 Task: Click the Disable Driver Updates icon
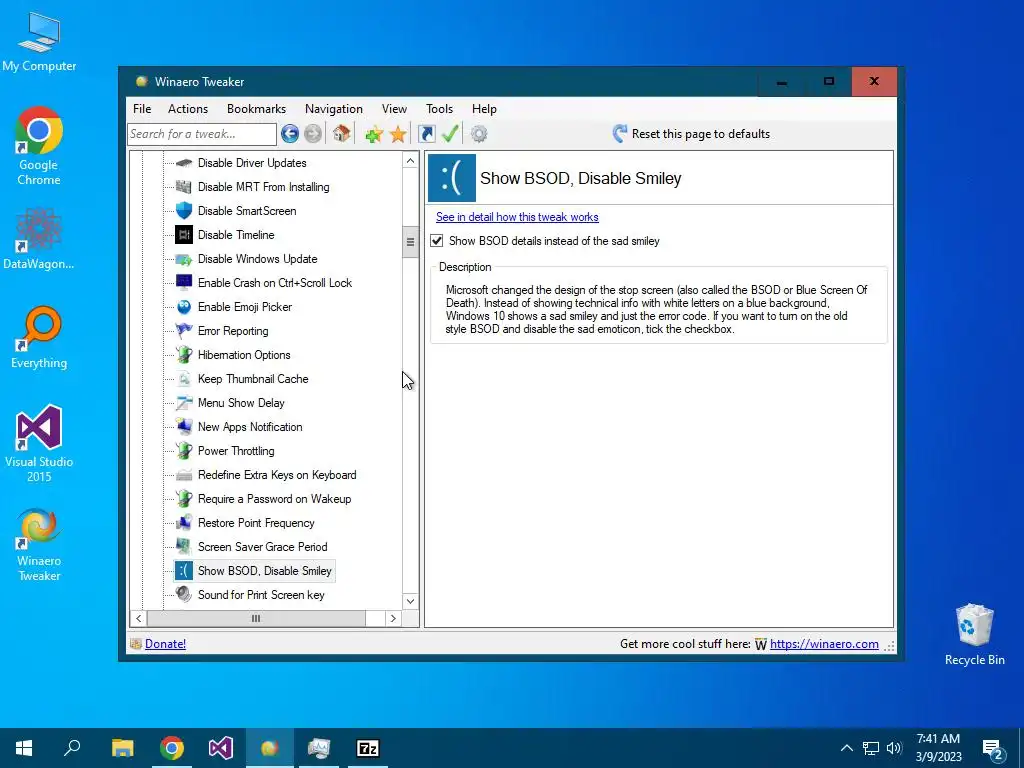pos(184,163)
